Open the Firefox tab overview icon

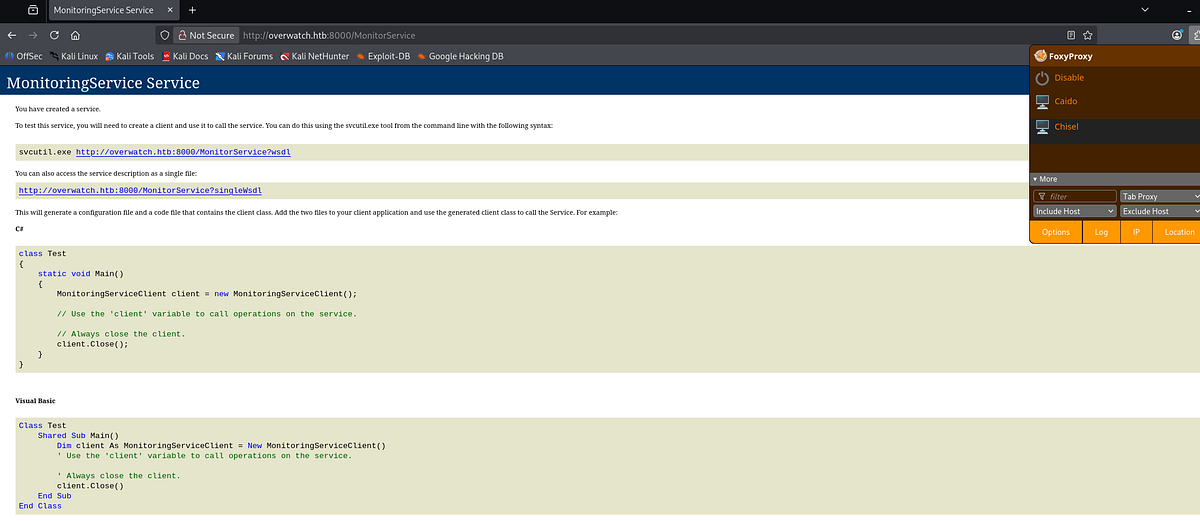click(32, 10)
